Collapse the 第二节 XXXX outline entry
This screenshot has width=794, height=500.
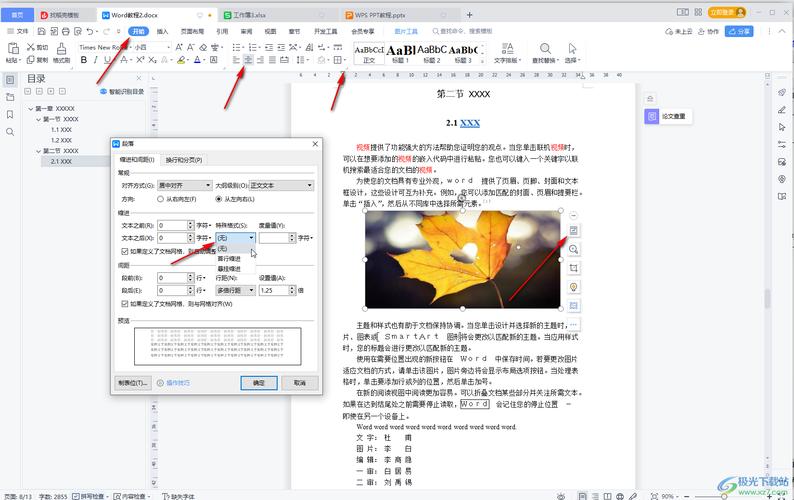coord(38,151)
